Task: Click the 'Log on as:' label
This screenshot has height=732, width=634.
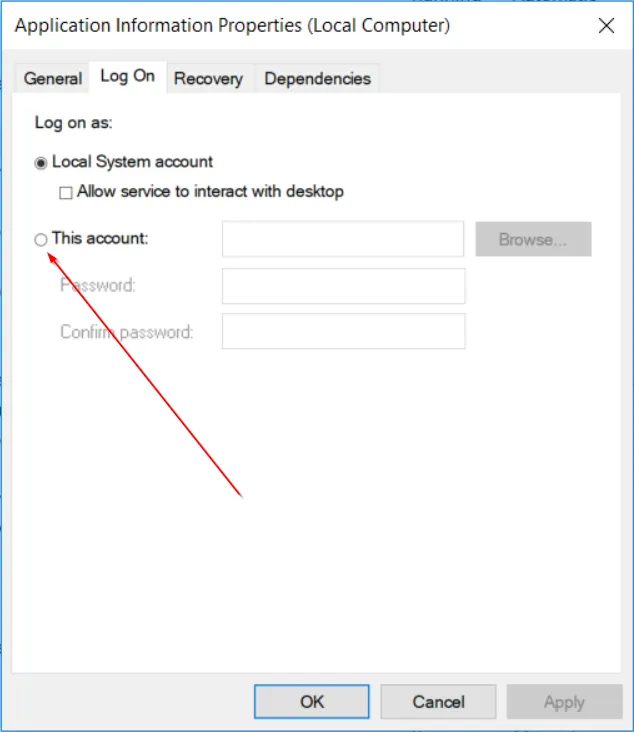Action: point(73,123)
